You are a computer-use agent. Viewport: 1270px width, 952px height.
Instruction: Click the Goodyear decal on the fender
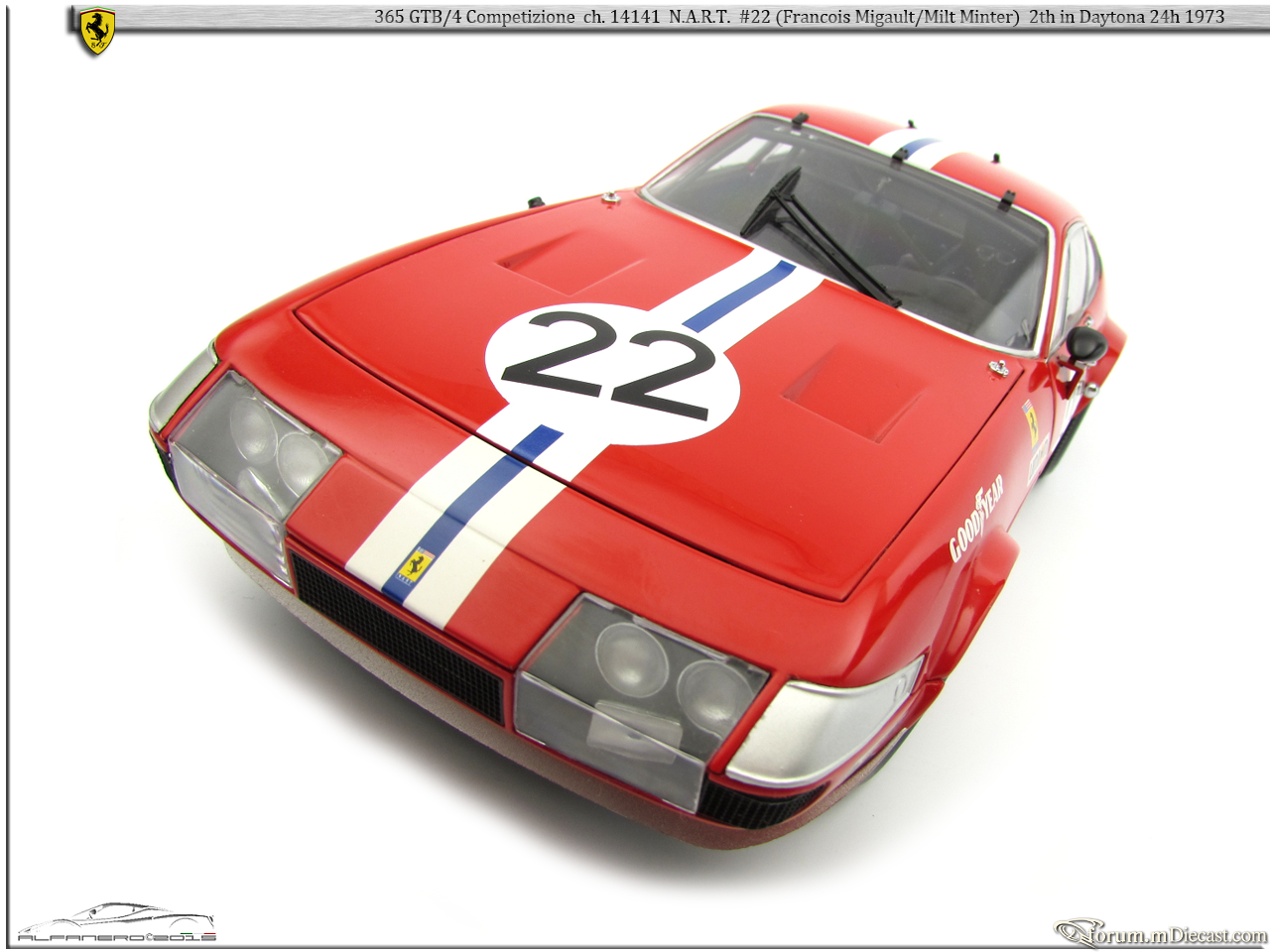[x=976, y=517]
